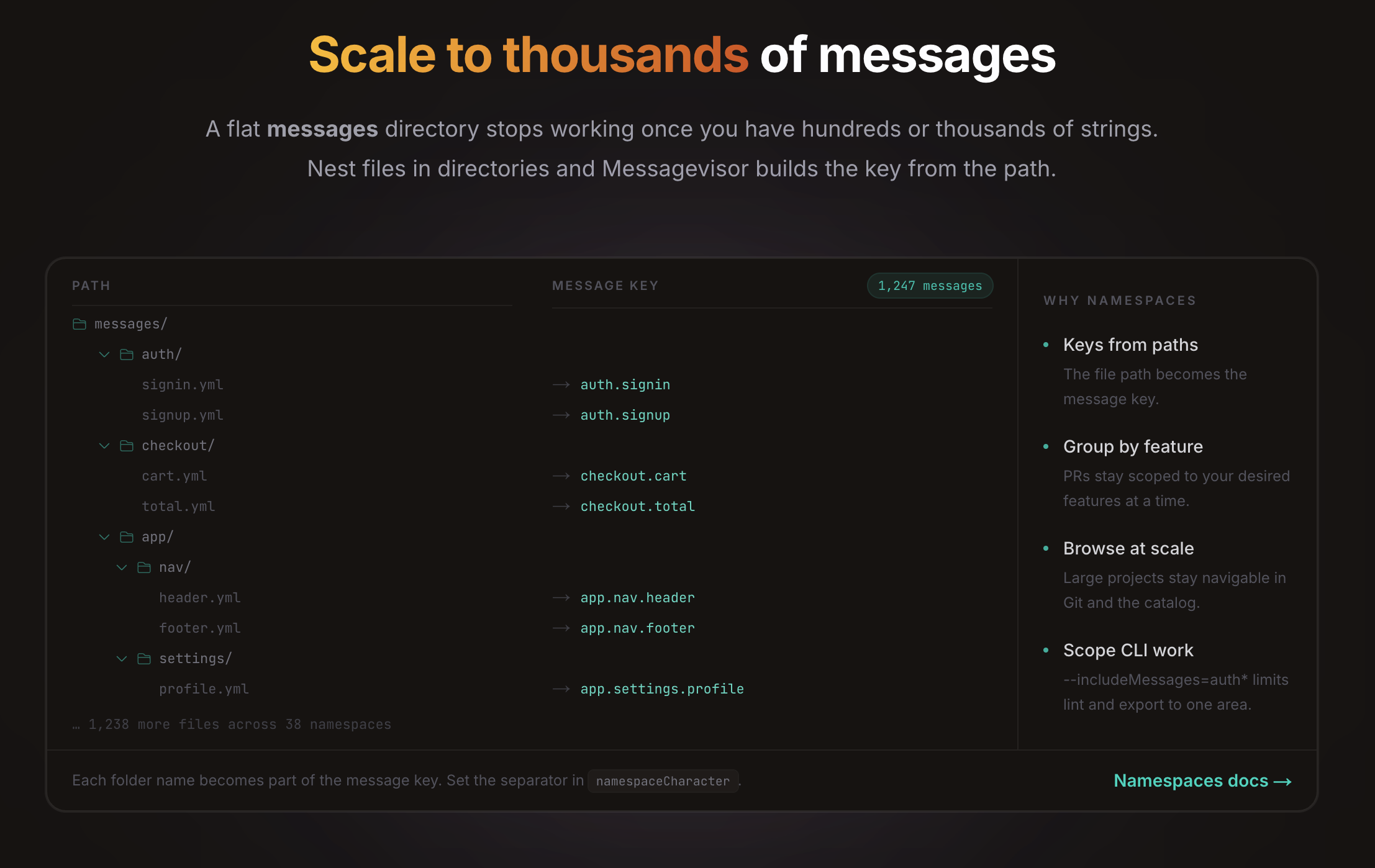Click the arrow before checkout.cart

coord(561,476)
